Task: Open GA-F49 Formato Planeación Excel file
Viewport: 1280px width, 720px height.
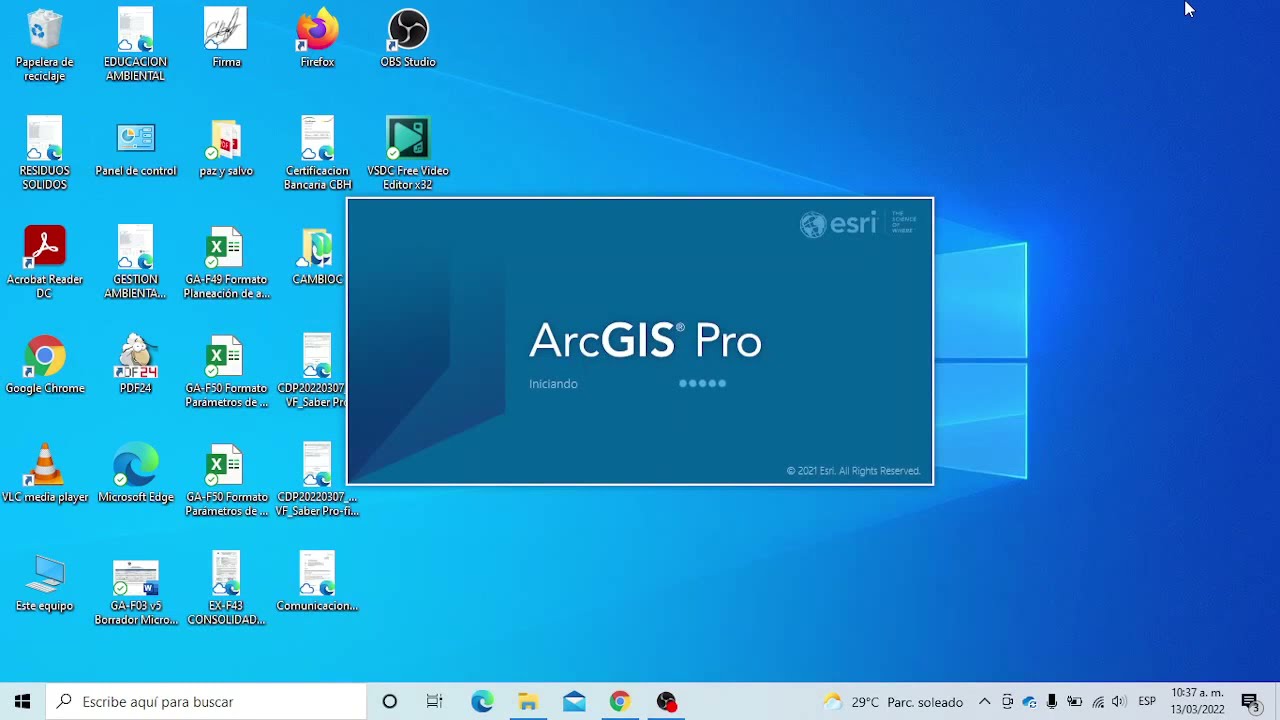Action: click(226, 262)
